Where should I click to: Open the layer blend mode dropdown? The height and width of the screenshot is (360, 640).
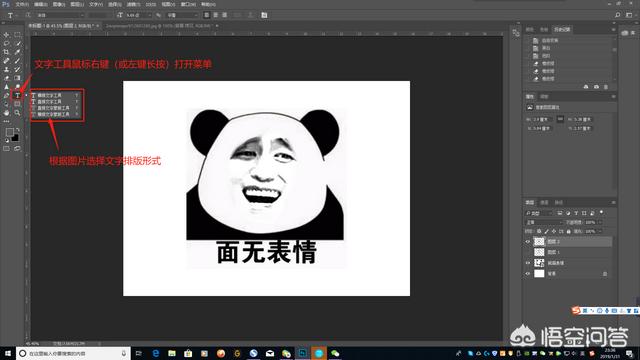coord(544,222)
